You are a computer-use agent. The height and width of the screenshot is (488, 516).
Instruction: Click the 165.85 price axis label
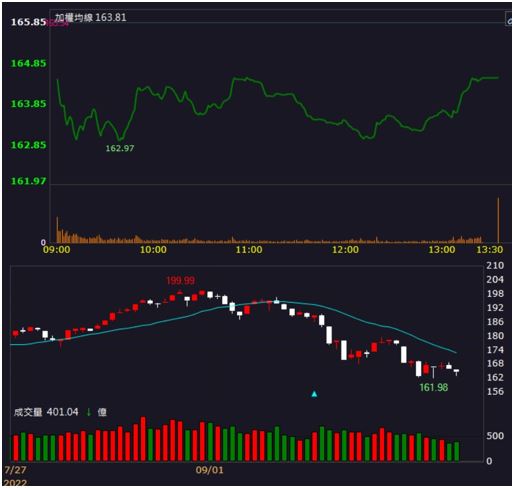(x=28, y=22)
